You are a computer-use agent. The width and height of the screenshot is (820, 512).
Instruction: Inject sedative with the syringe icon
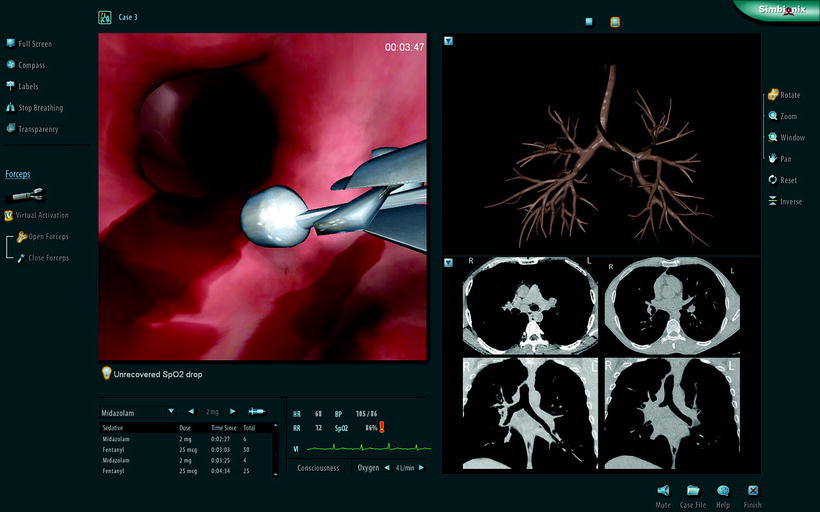tap(257, 411)
